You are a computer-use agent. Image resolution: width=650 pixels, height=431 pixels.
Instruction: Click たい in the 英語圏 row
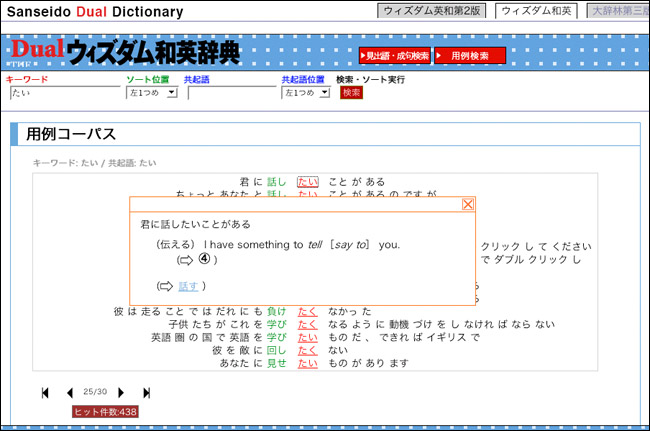[308, 338]
